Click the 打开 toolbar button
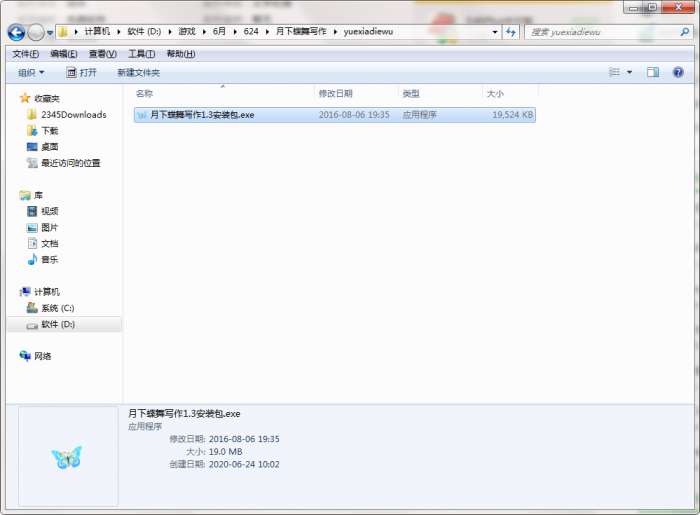The width and height of the screenshot is (700, 515). pos(81,72)
